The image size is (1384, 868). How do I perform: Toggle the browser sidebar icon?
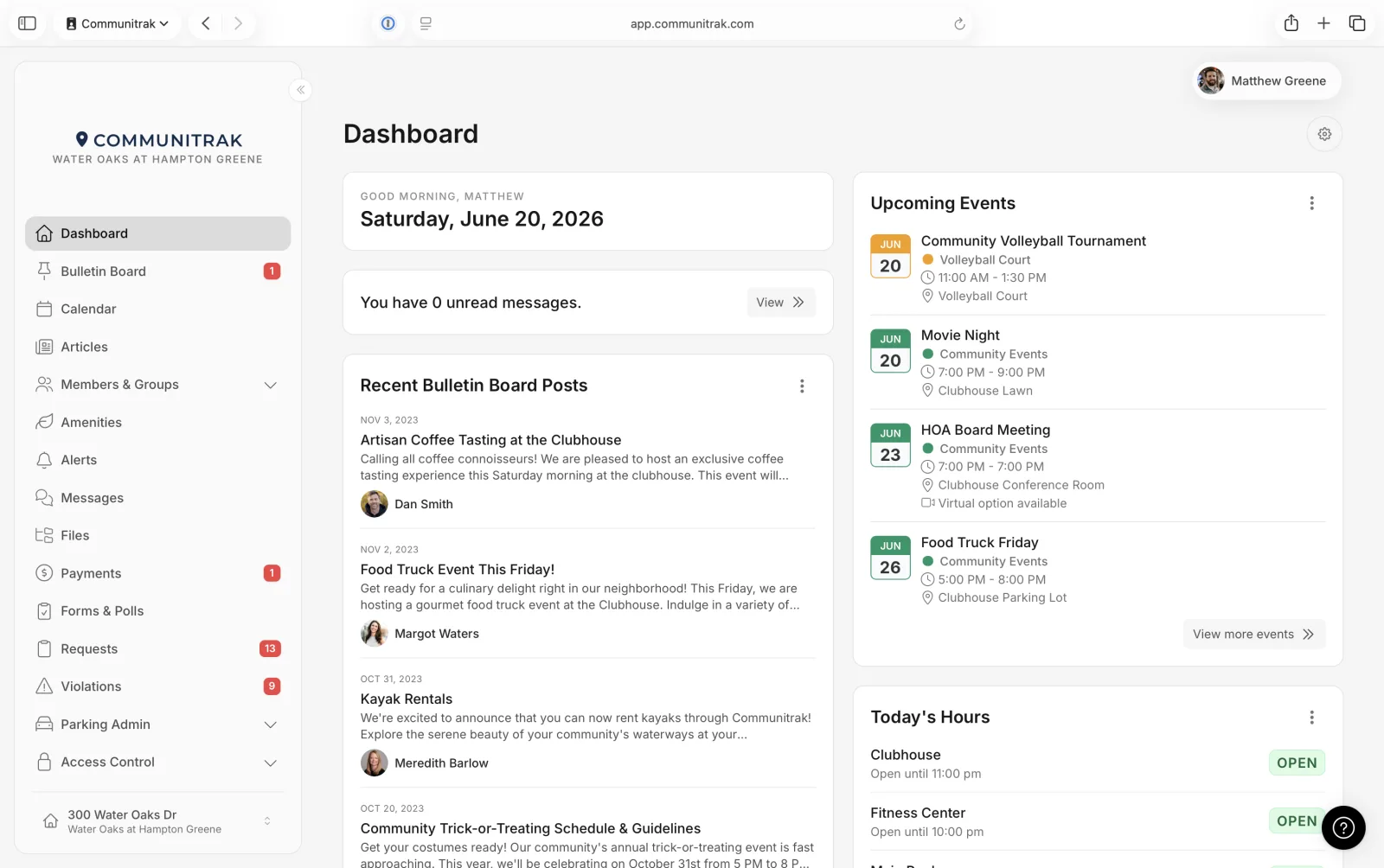(27, 23)
